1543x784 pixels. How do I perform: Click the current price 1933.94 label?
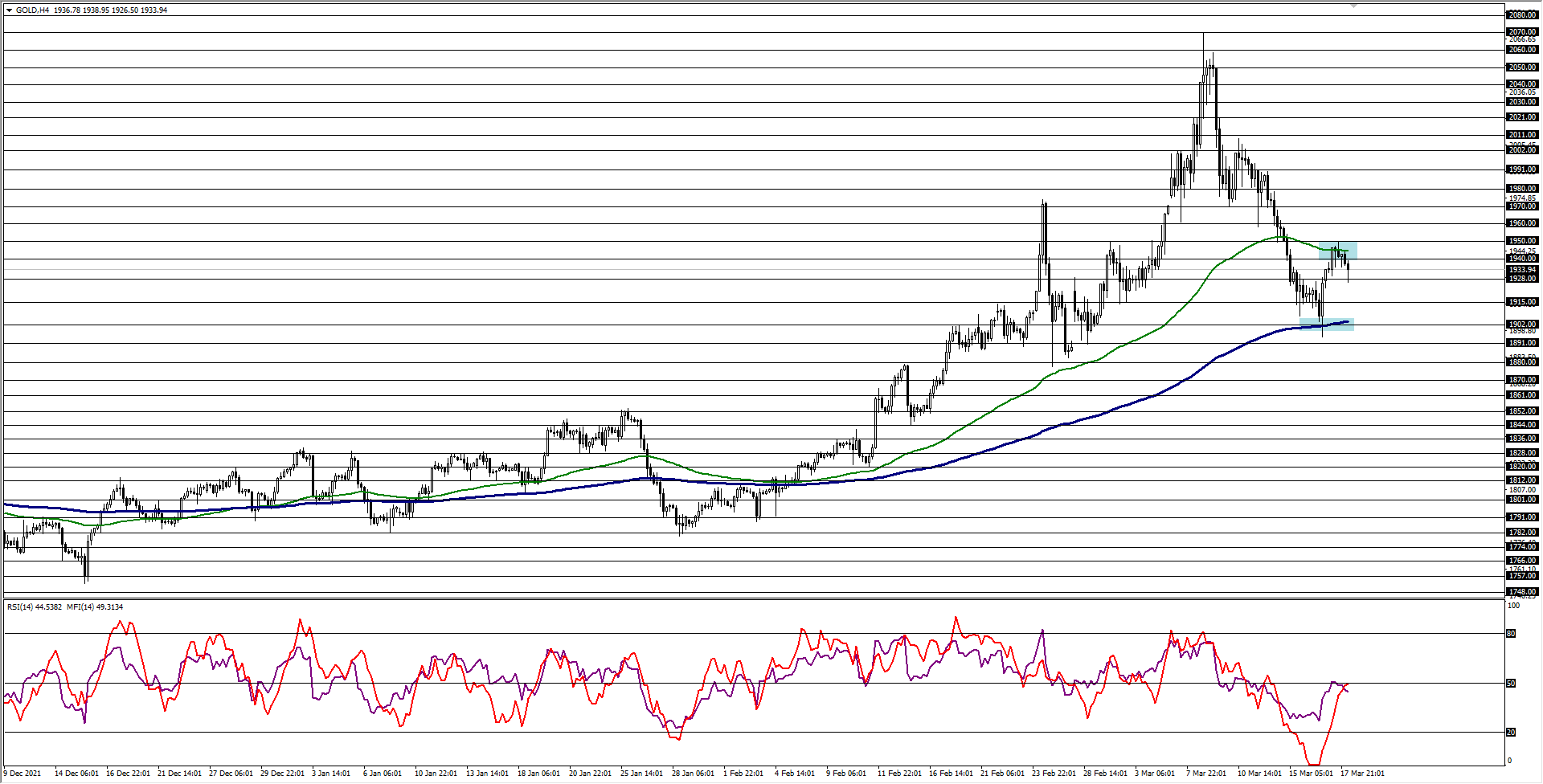coord(1522,270)
